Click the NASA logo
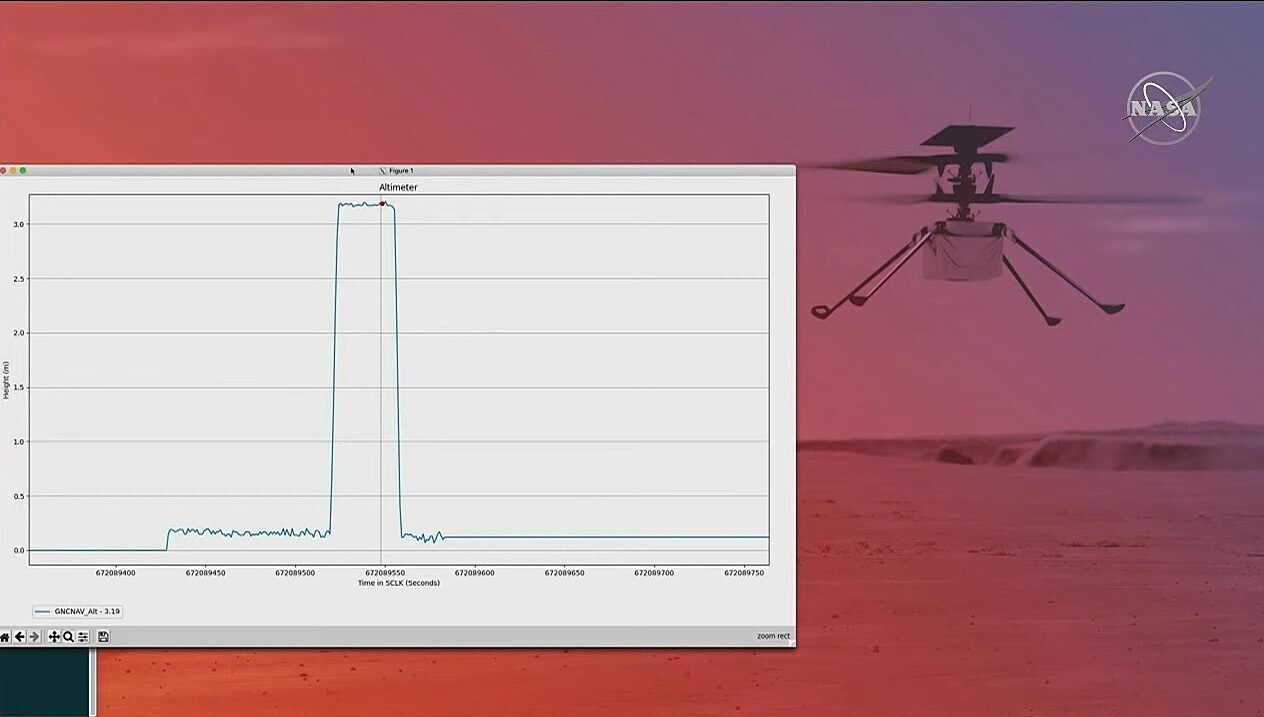This screenshot has width=1264, height=717. 1162,108
